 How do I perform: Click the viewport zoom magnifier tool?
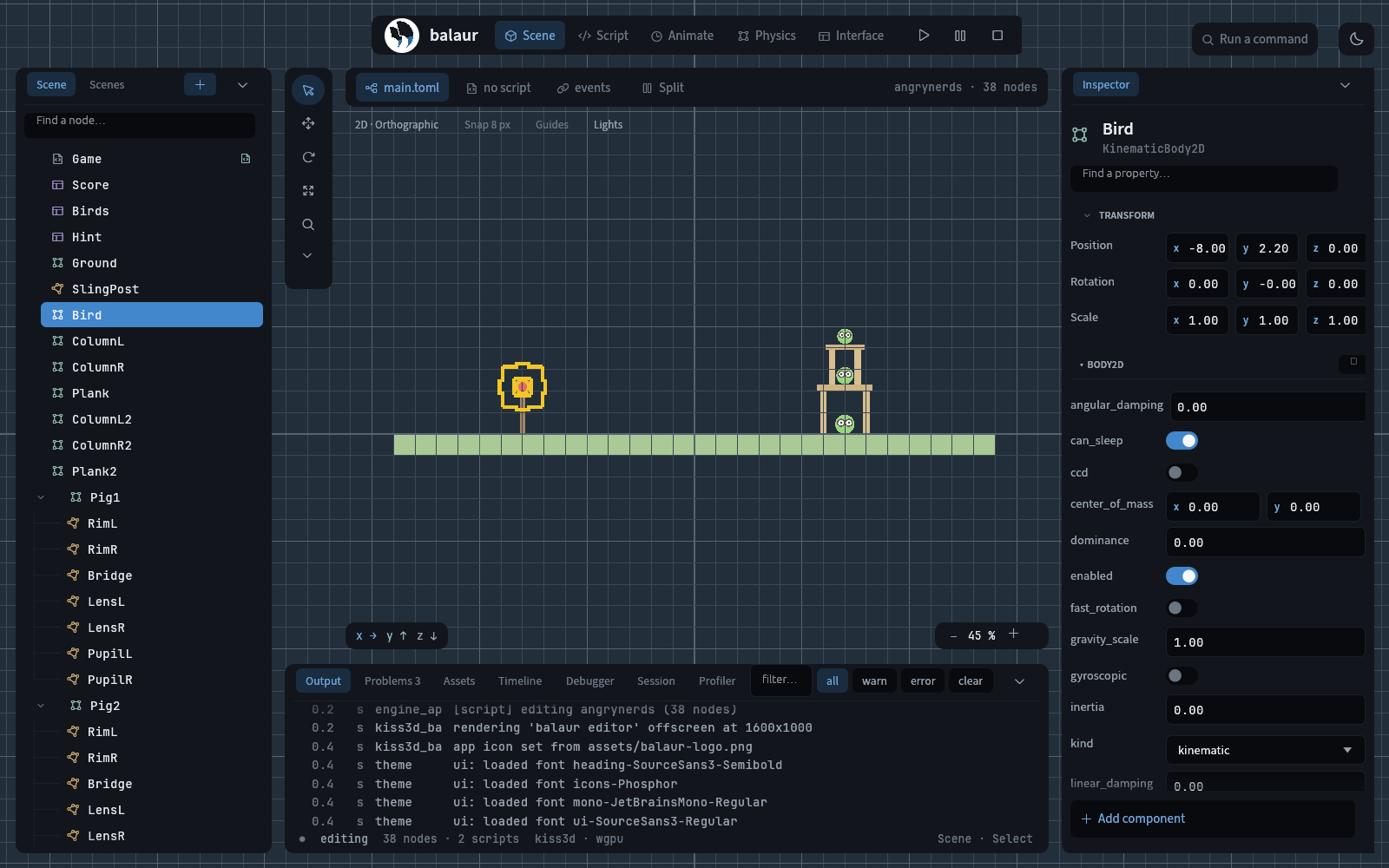tap(308, 225)
